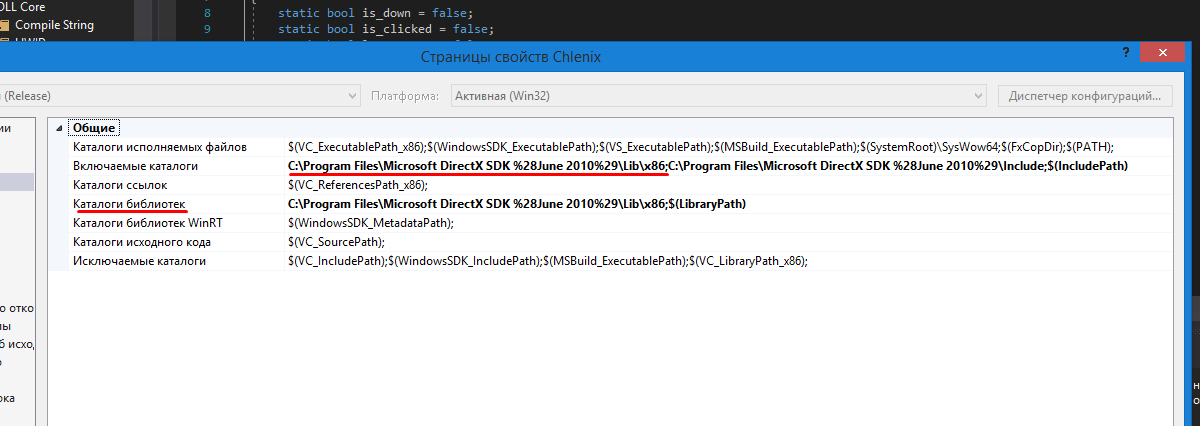Select the Каталоги библиотек property name
Image resolution: width=1200 pixels, height=426 pixels.
pos(129,204)
